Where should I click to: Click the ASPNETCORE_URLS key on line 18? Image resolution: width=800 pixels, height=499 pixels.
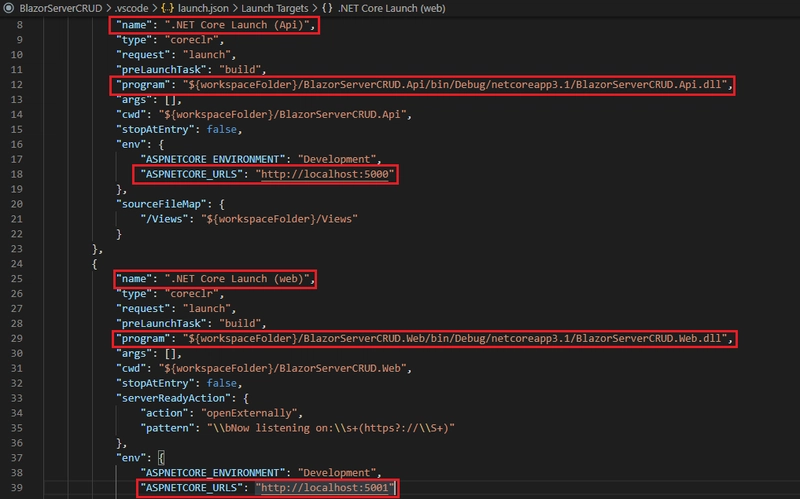(x=191, y=174)
